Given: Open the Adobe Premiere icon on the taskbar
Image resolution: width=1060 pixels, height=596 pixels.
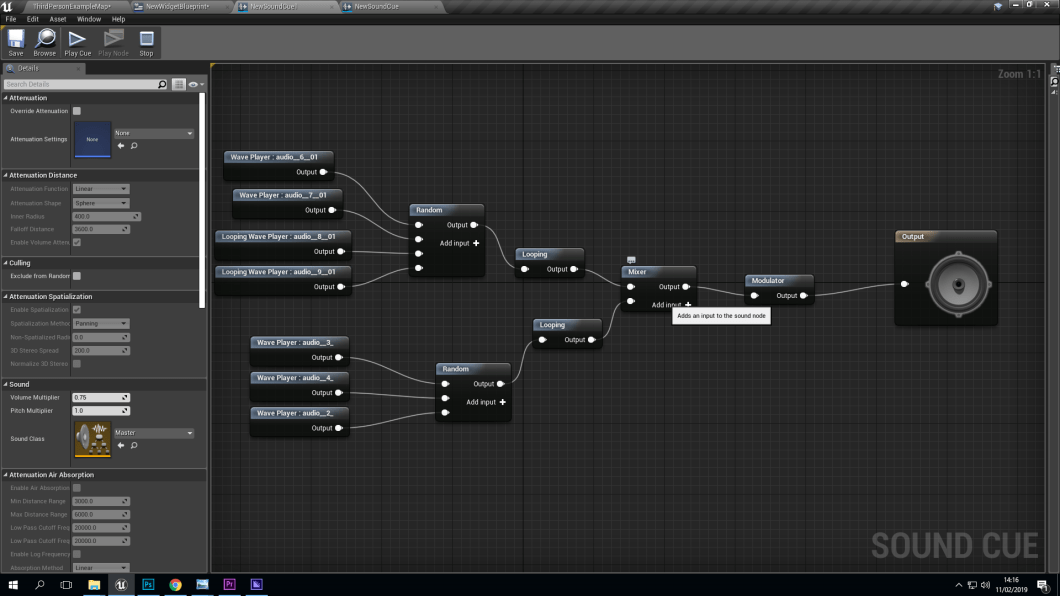Looking at the screenshot, I should [x=229, y=584].
